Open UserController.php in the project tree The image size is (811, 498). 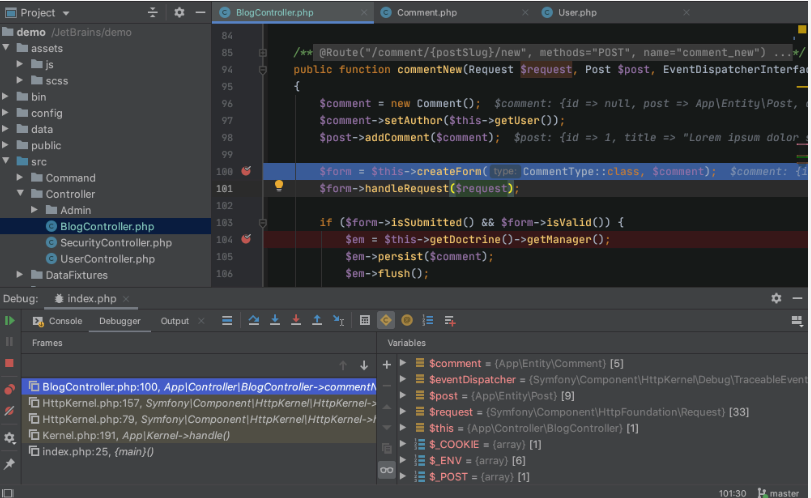point(107,259)
